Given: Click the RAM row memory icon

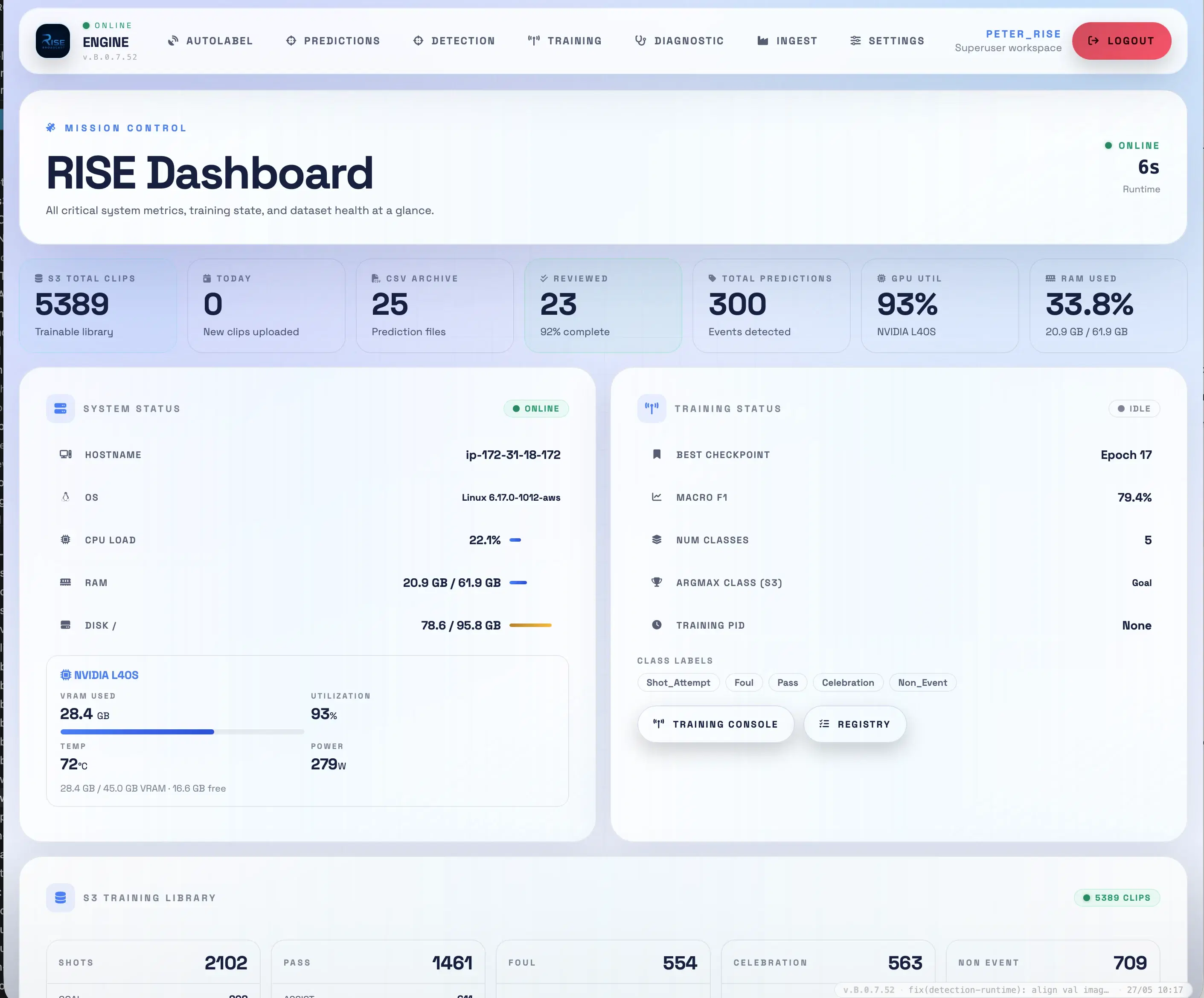Looking at the screenshot, I should pyautogui.click(x=66, y=582).
